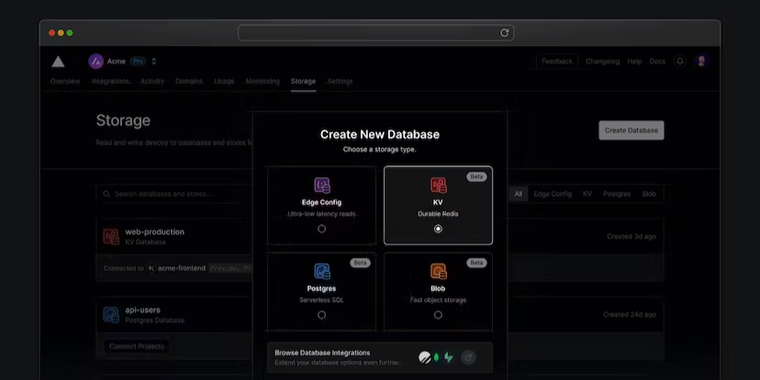Filter list by All
Viewport: 760px width, 380px height.
(x=518, y=194)
